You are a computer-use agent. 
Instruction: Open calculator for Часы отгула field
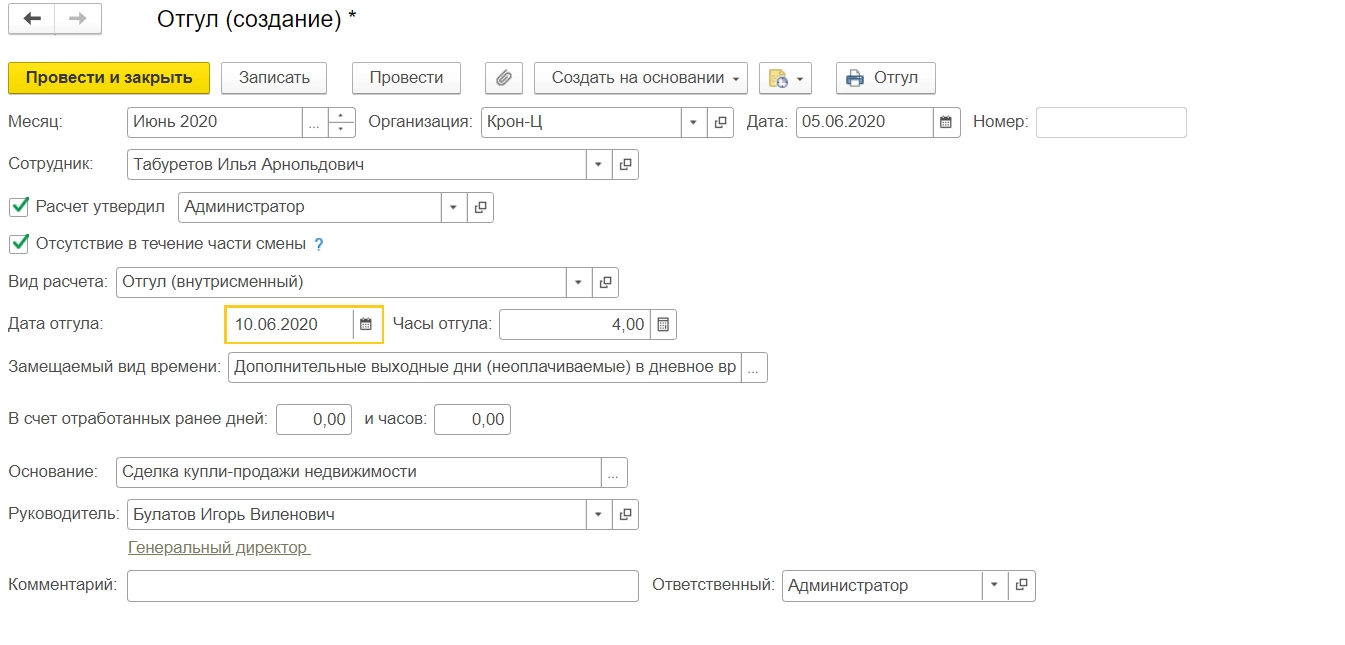pyautogui.click(x=663, y=324)
